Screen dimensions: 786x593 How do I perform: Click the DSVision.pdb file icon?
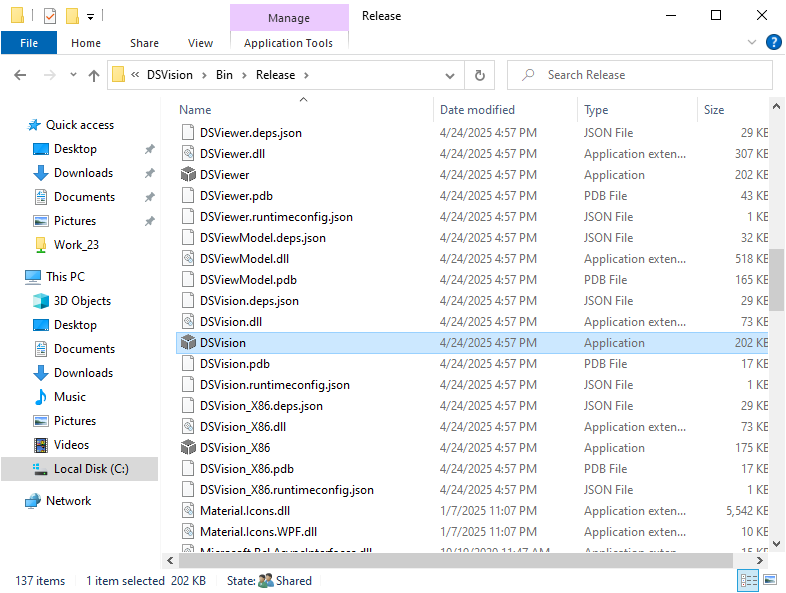(188, 363)
